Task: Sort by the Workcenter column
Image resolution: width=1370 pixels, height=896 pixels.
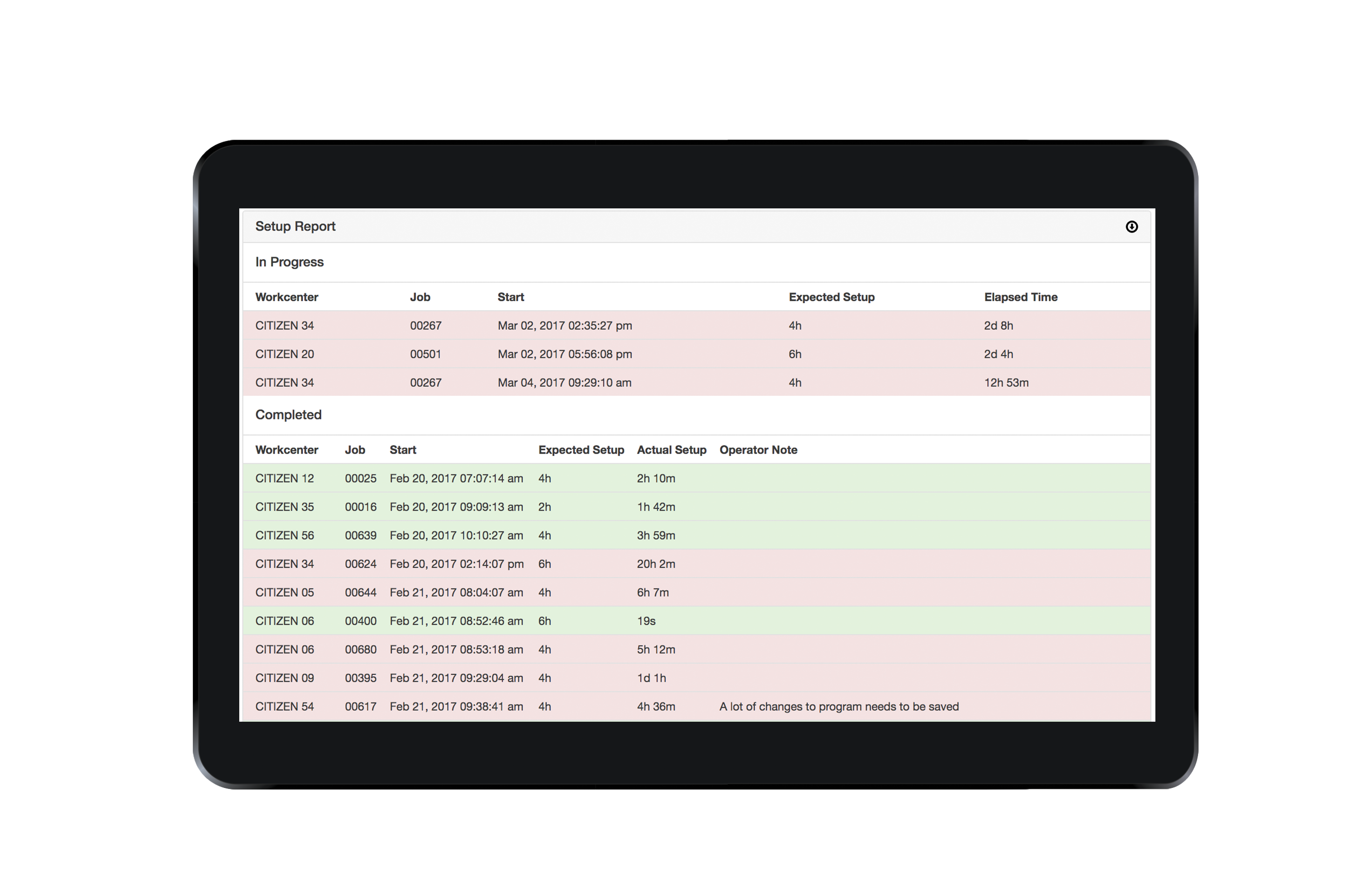Action: point(287,297)
